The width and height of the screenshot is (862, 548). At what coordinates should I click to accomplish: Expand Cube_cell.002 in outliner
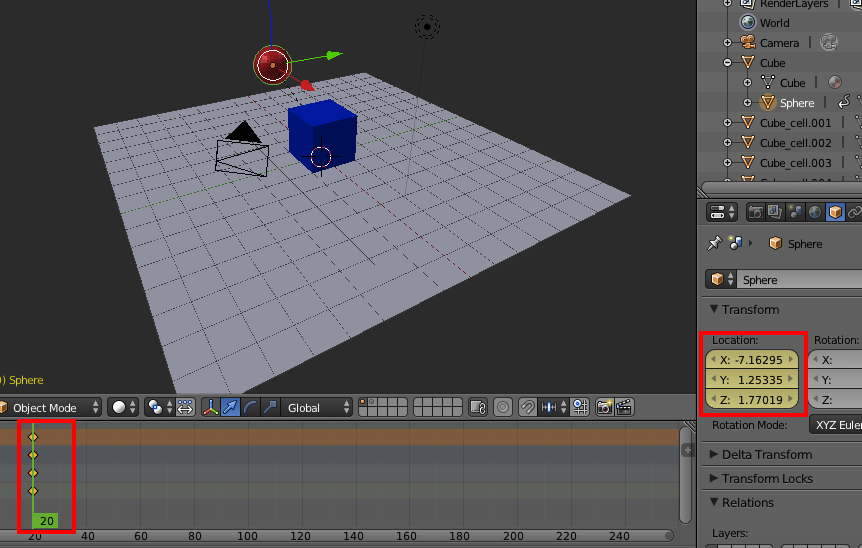coord(727,142)
